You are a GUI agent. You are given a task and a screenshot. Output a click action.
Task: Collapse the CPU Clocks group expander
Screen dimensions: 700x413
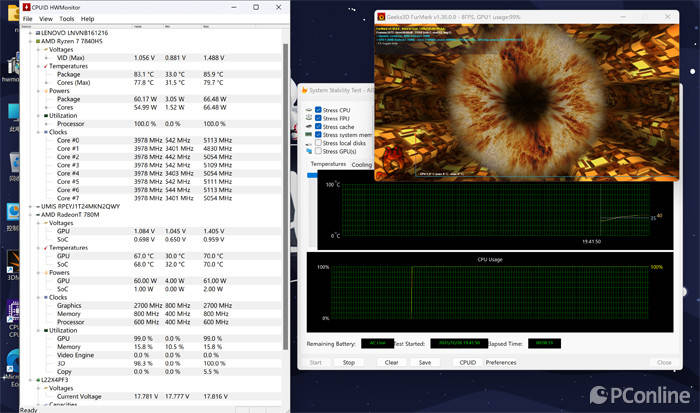point(38,132)
